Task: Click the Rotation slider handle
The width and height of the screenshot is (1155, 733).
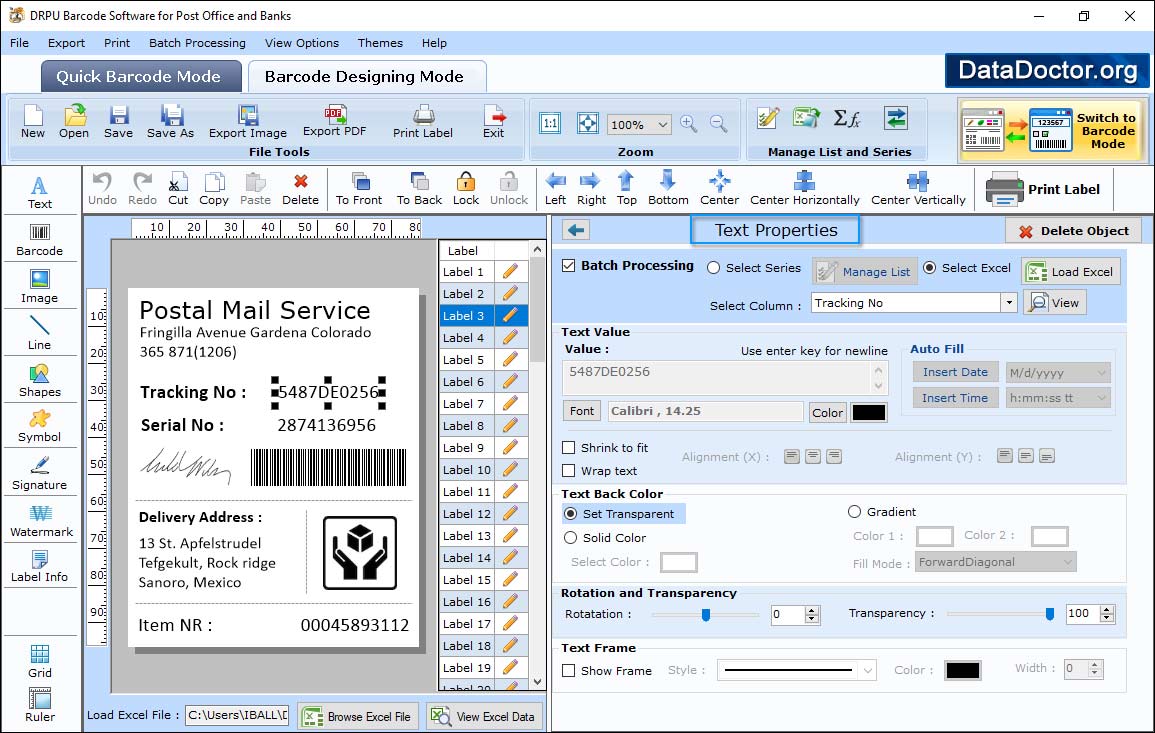Action: [x=706, y=614]
